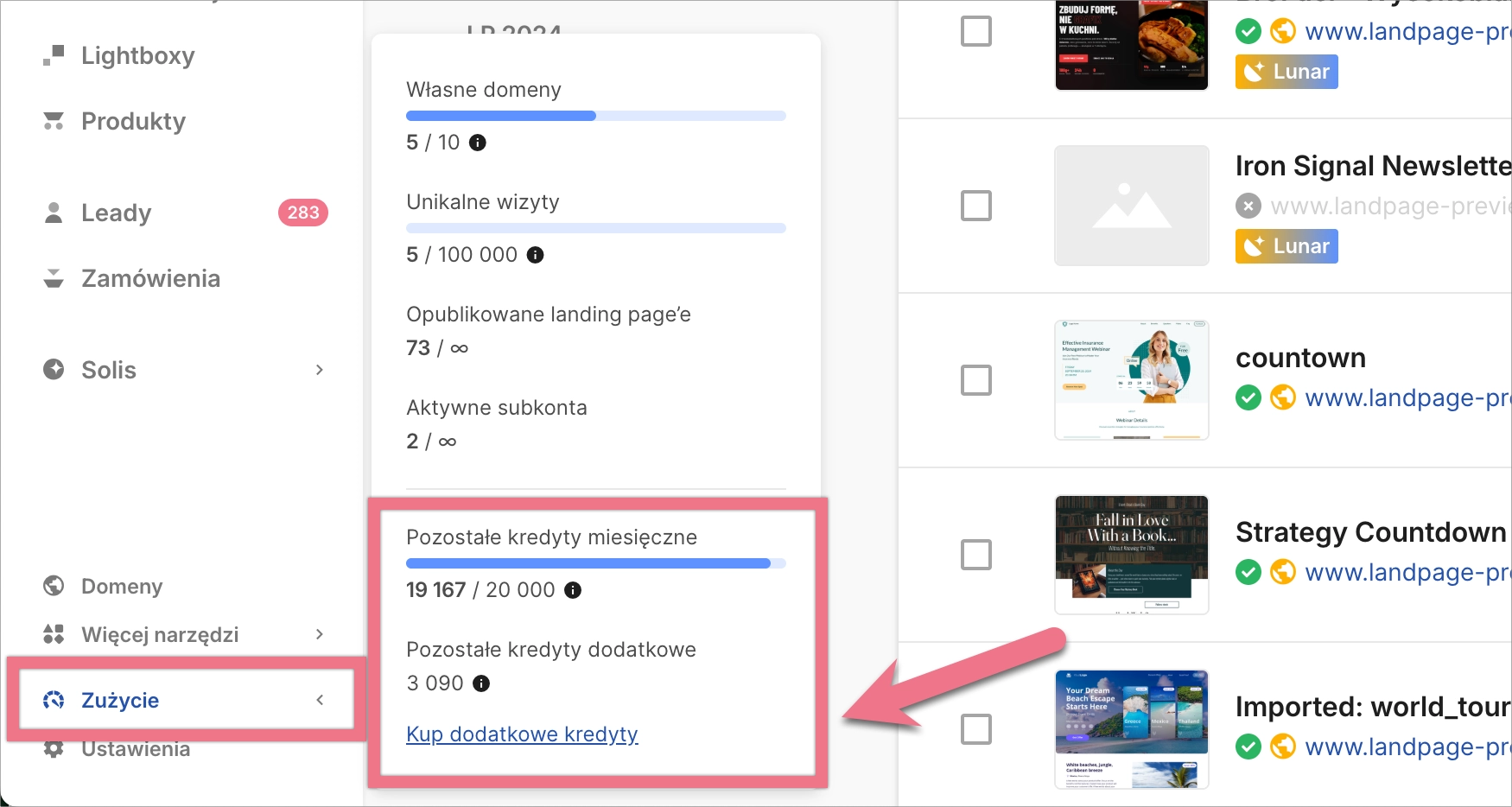Show info for Unikalne wizyty limit

pos(536,255)
